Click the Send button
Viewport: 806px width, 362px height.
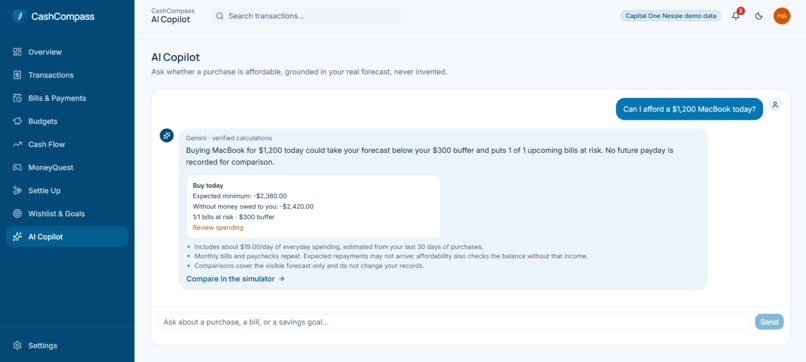769,322
